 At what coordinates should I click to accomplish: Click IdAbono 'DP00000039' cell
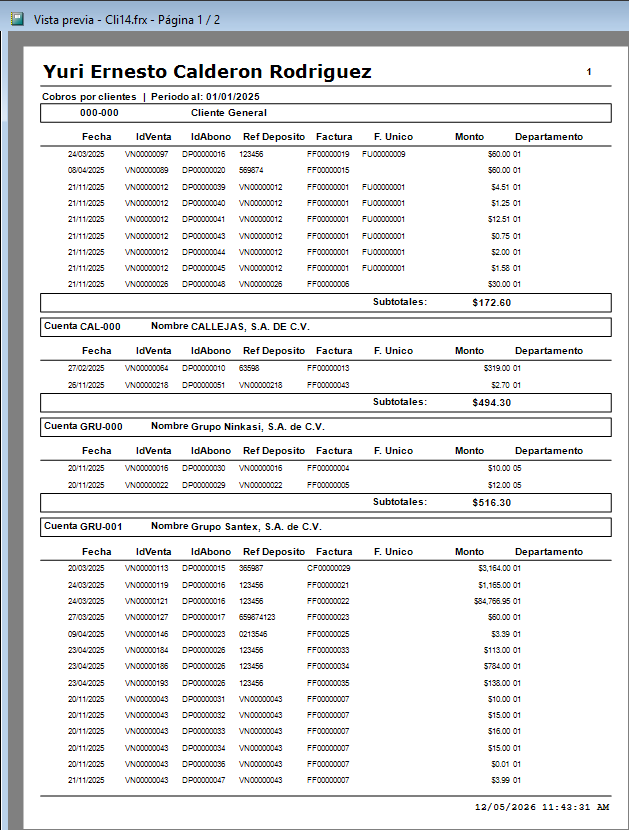point(203,187)
